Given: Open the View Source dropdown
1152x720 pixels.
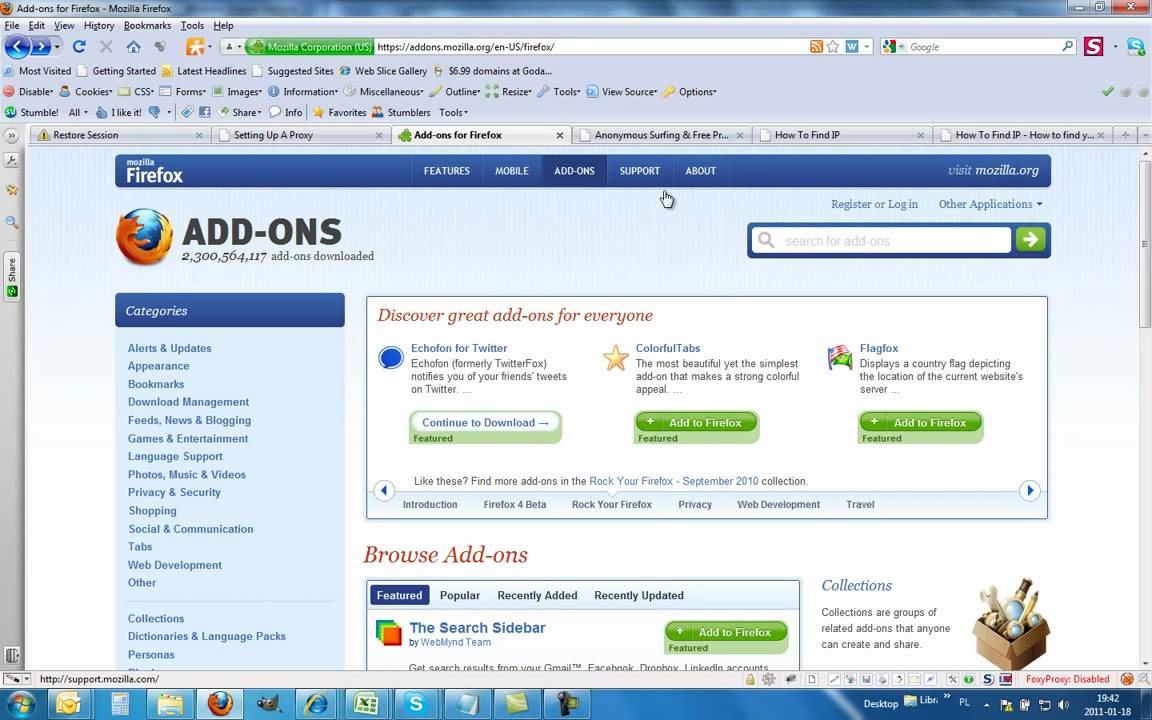Looking at the screenshot, I should (x=622, y=92).
